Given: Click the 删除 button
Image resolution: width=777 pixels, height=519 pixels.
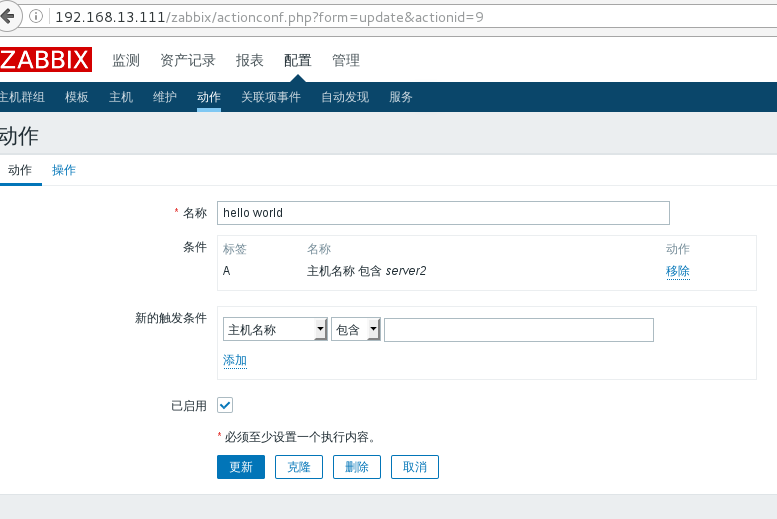Looking at the screenshot, I should (357, 467).
